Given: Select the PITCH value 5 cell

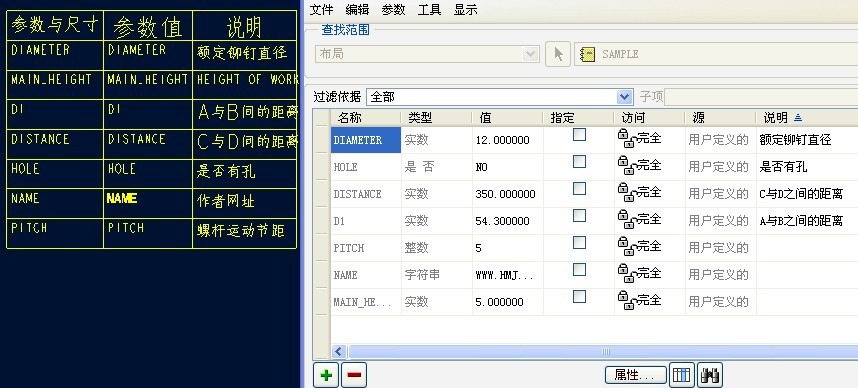Looking at the screenshot, I should point(508,247).
